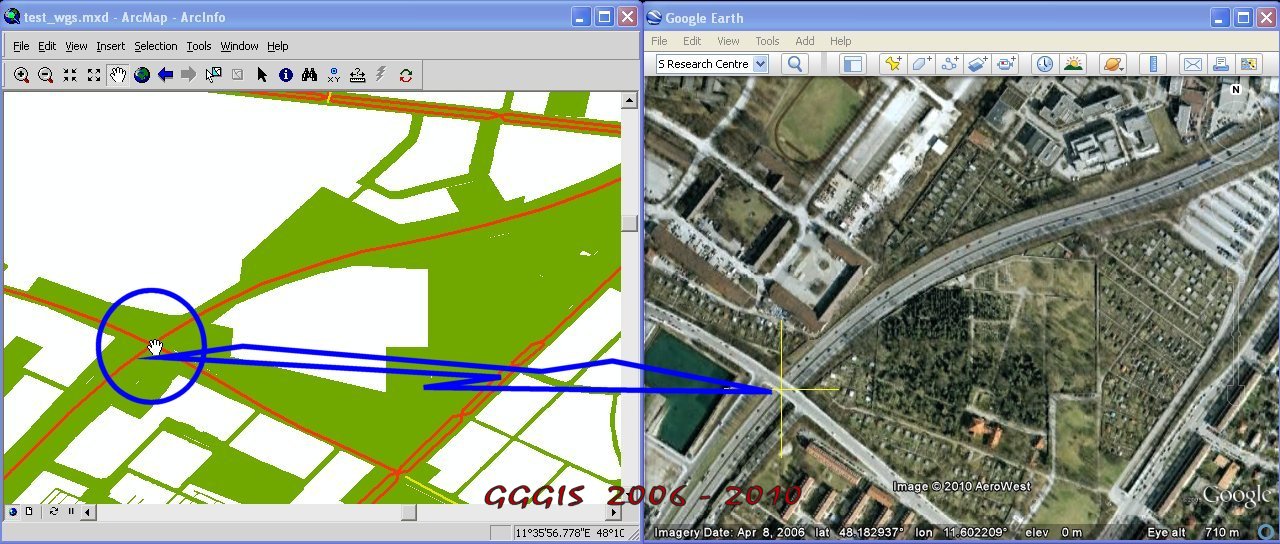Open Google Earth Help menu
1280x544 pixels.
[841, 41]
